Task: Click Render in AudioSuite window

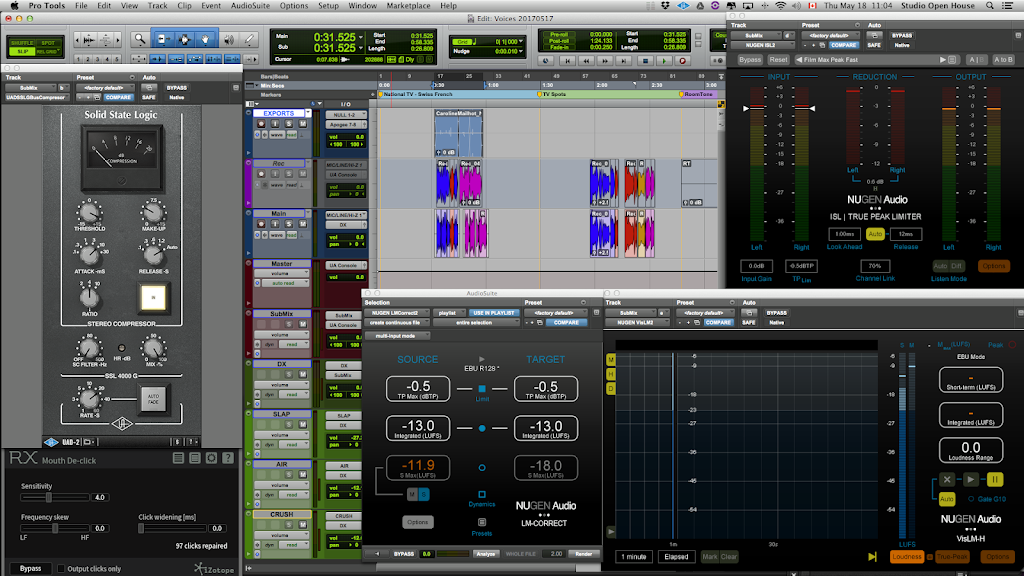Action: tap(583, 554)
